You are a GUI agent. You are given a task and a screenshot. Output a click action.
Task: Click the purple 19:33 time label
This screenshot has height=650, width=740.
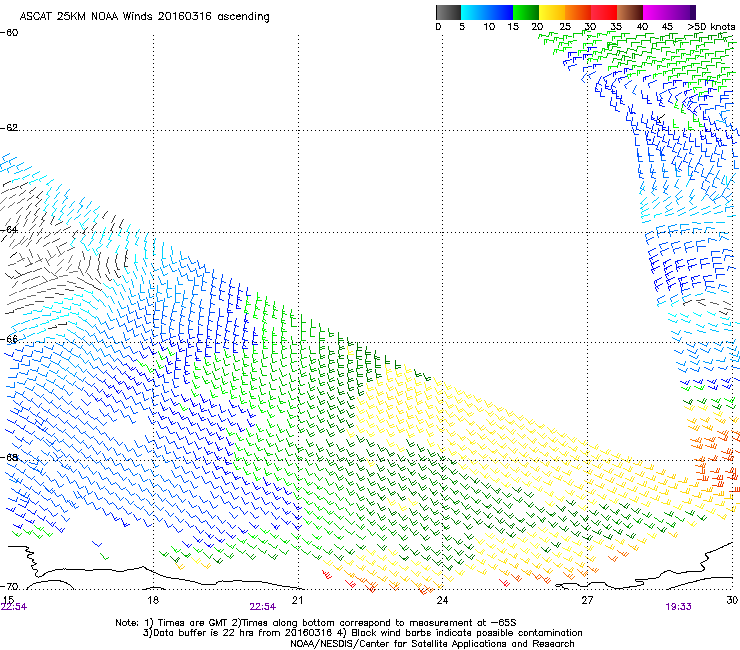[x=679, y=607]
